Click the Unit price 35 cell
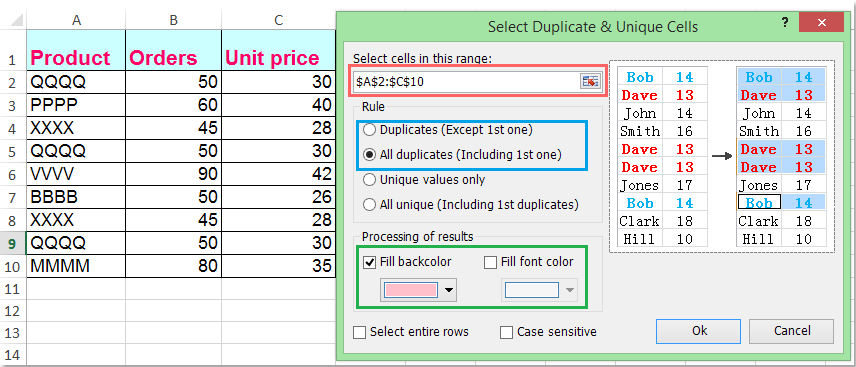 [x=278, y=266]
